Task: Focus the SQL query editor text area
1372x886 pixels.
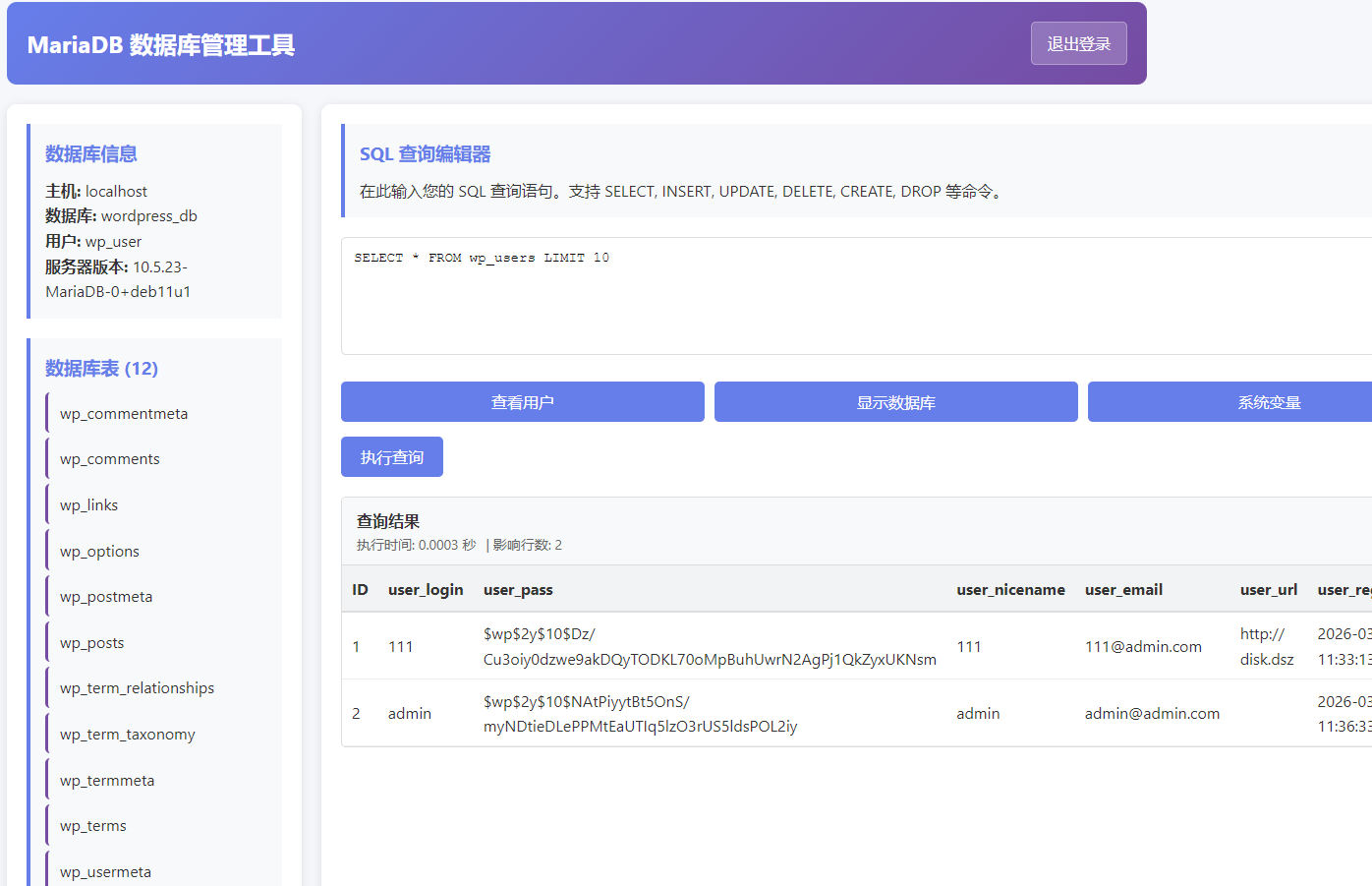Action: [855, 295]
